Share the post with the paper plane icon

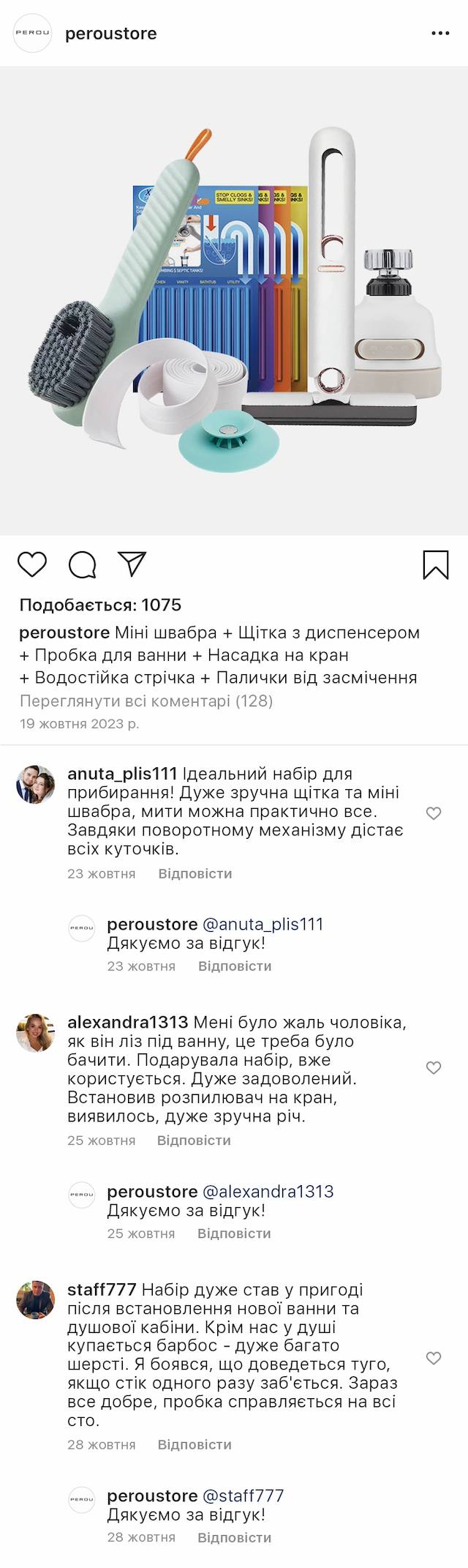click(x=132, y=564)
